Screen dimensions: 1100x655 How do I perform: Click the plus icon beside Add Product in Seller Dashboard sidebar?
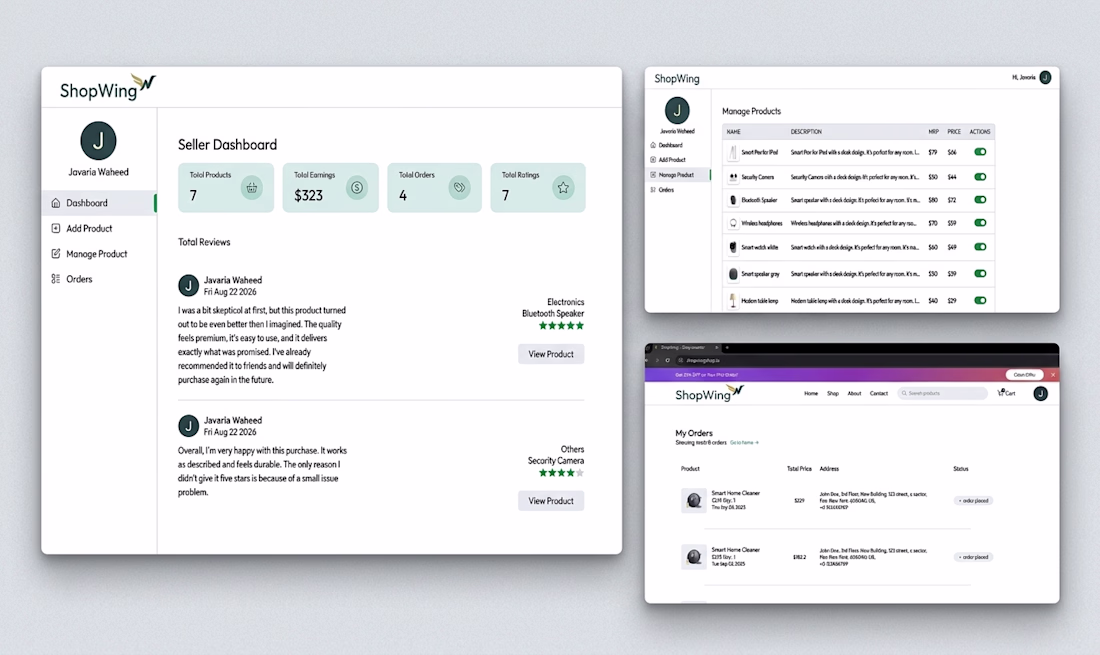55,228
